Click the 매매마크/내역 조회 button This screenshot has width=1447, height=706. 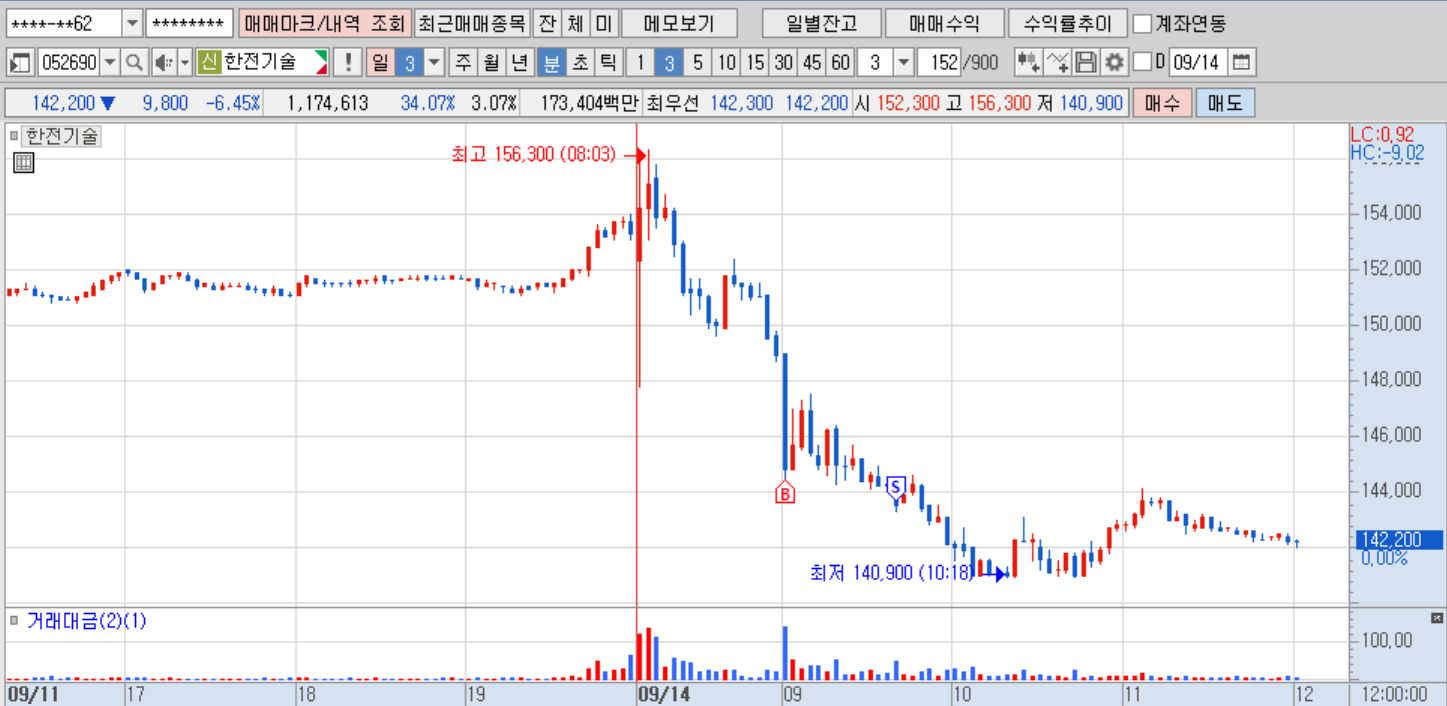[324, 23]
